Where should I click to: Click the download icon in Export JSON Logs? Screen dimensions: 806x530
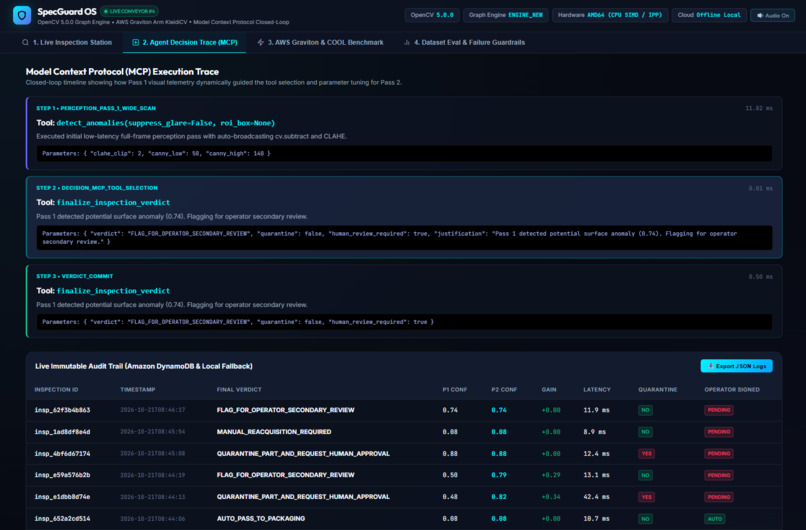(710, 366)
